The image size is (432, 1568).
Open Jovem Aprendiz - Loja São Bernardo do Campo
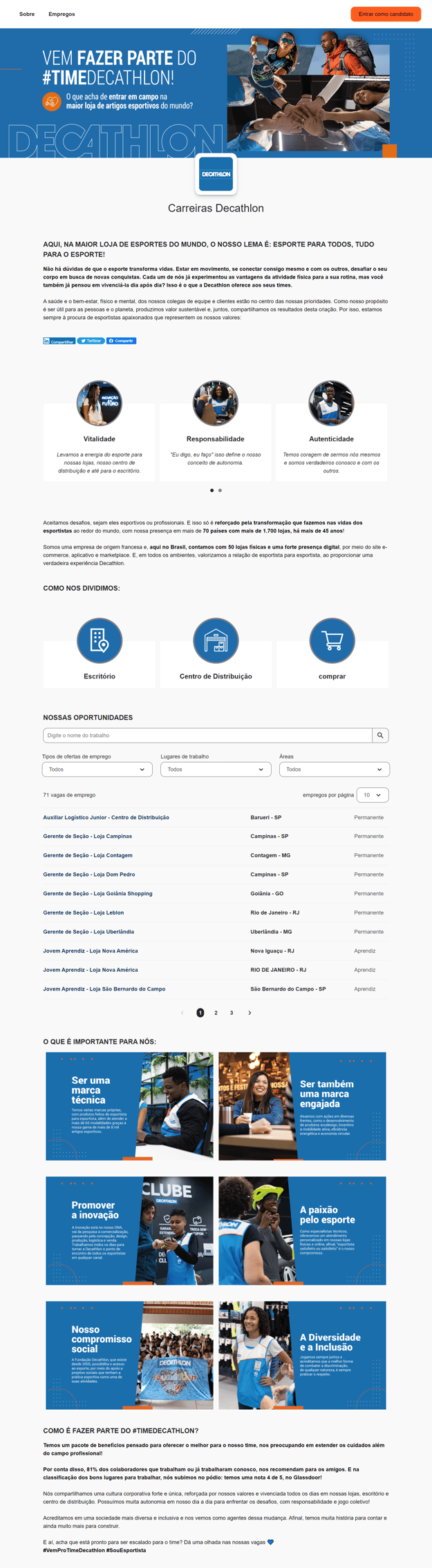coord(104,989)
